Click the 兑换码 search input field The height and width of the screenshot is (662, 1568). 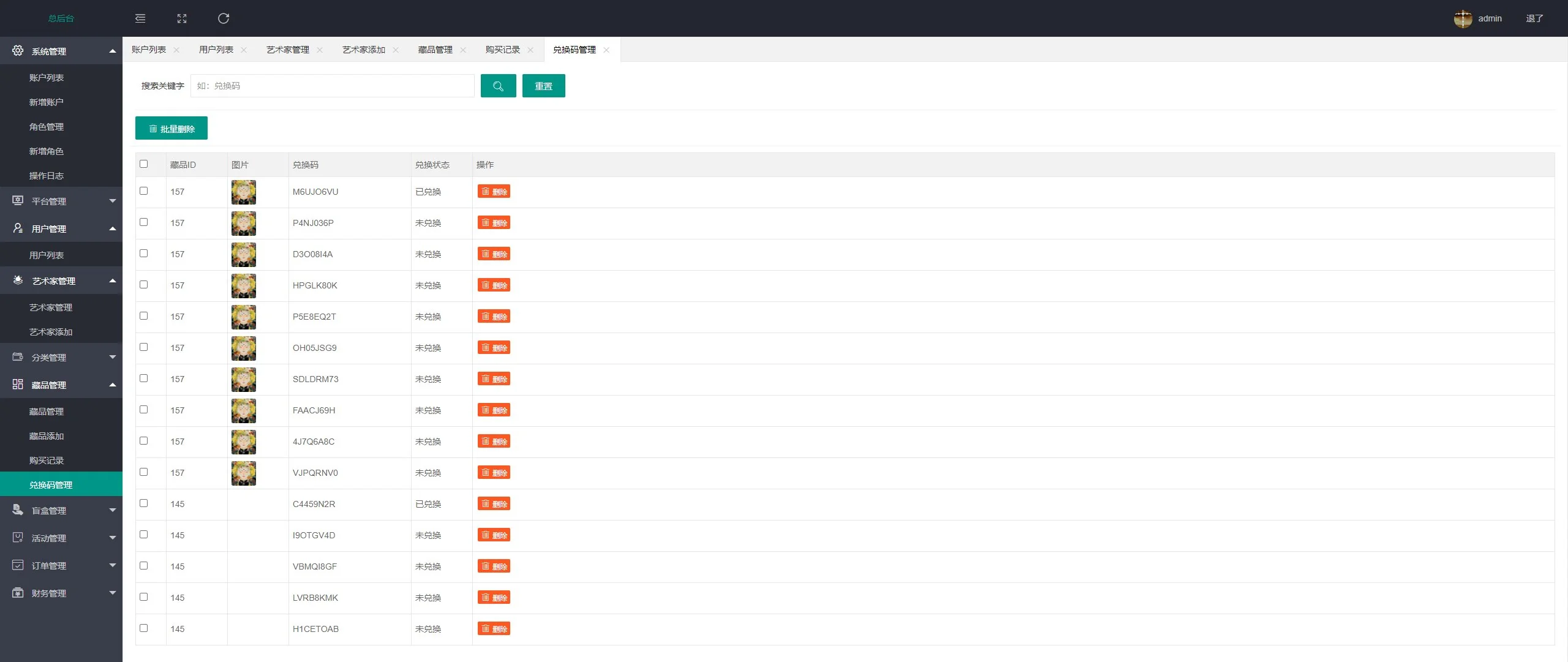[x=332, y=86]
